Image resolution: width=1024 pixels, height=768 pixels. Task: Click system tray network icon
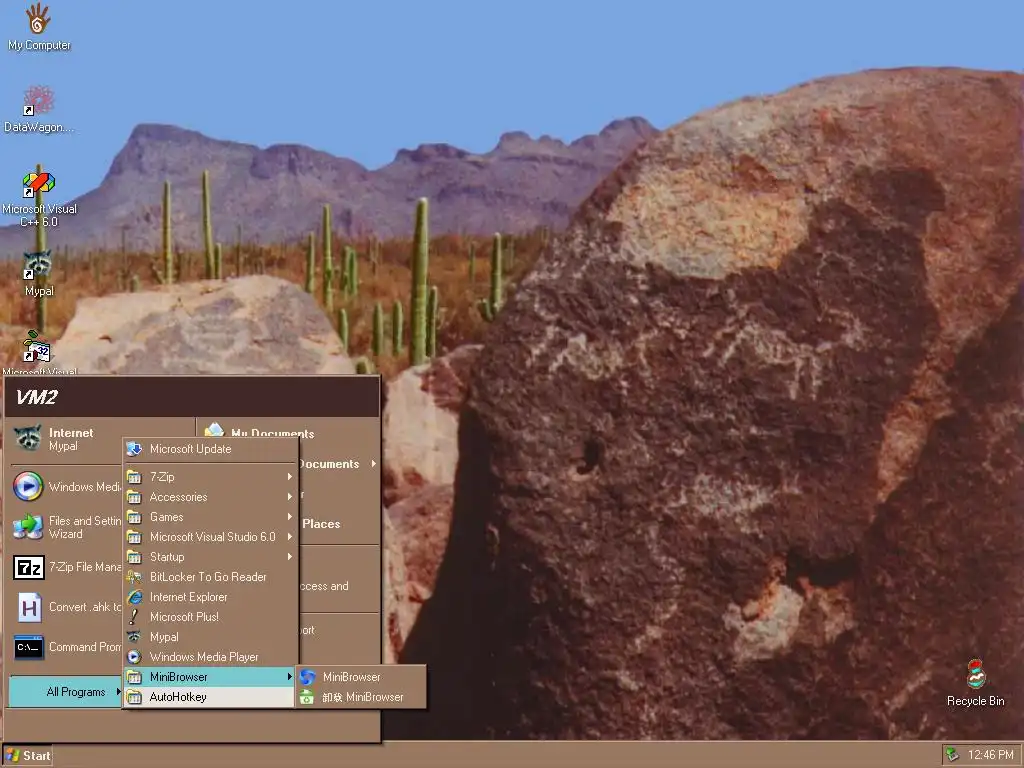[952, 755]
